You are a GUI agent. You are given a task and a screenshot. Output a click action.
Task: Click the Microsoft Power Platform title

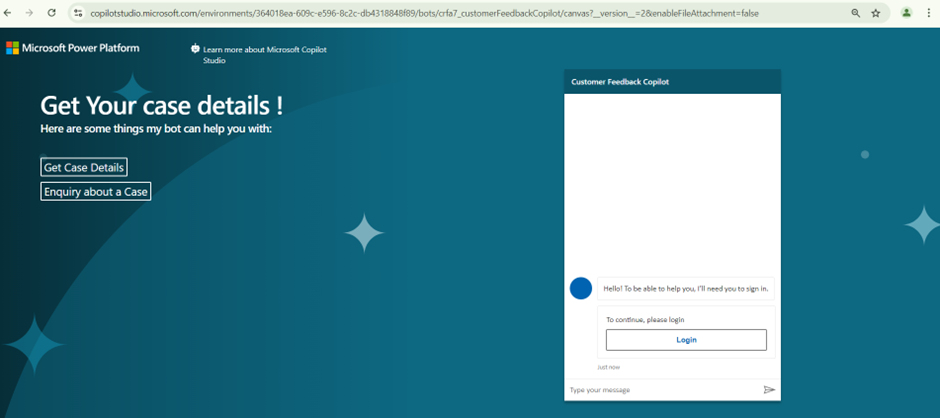click(81, 48)
